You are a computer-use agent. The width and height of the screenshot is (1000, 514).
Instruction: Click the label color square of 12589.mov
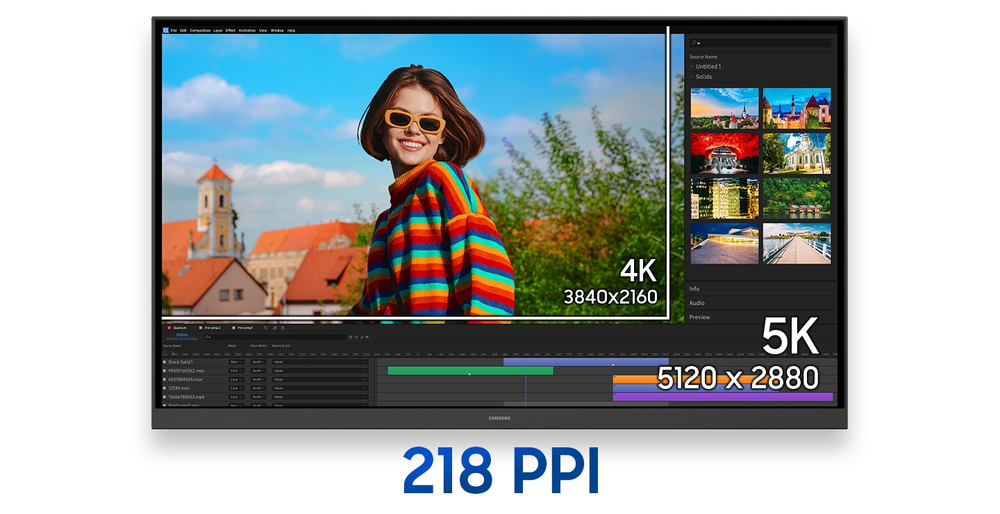[165, 388]
